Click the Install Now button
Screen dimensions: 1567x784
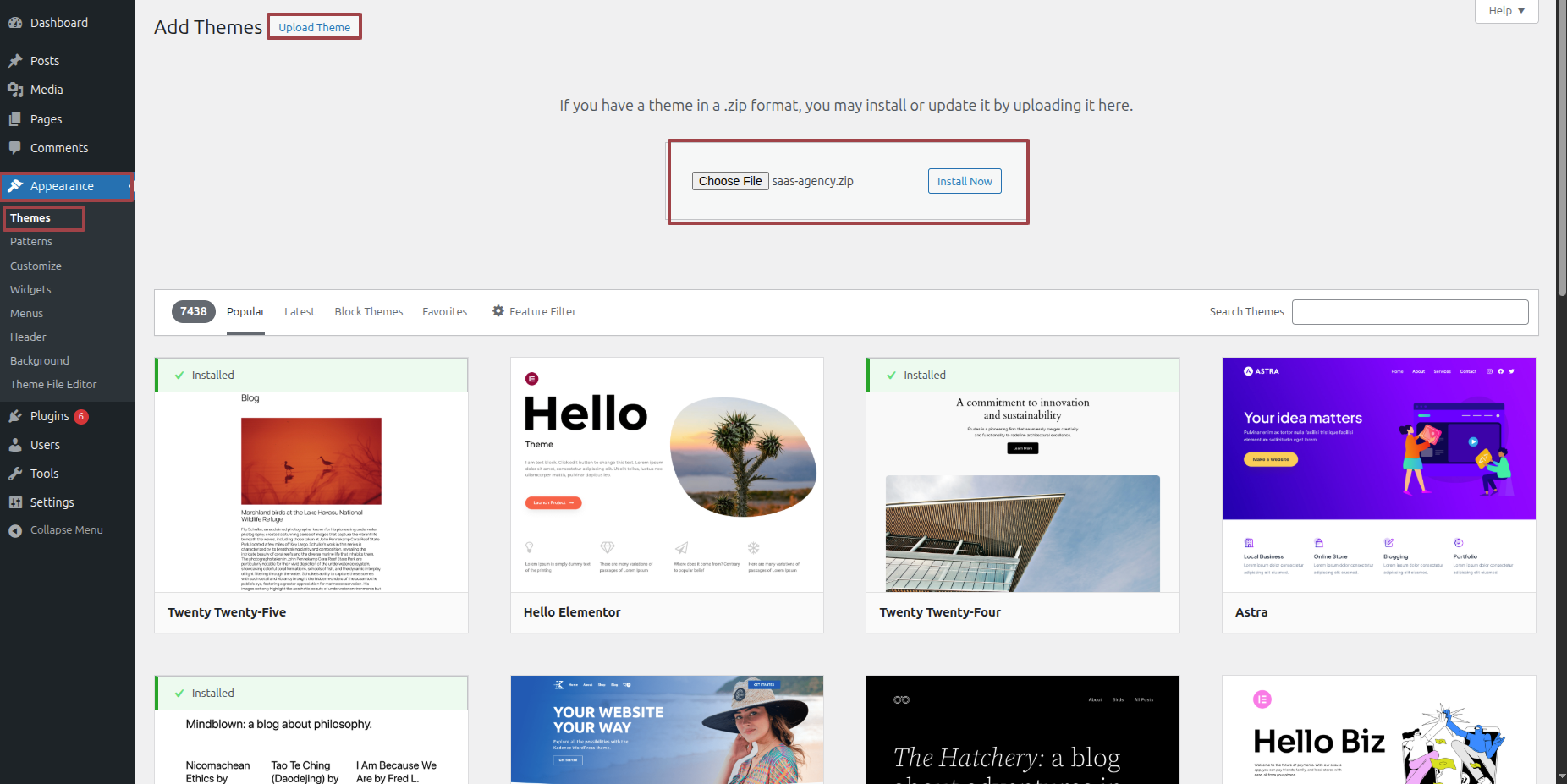[965, 181]
